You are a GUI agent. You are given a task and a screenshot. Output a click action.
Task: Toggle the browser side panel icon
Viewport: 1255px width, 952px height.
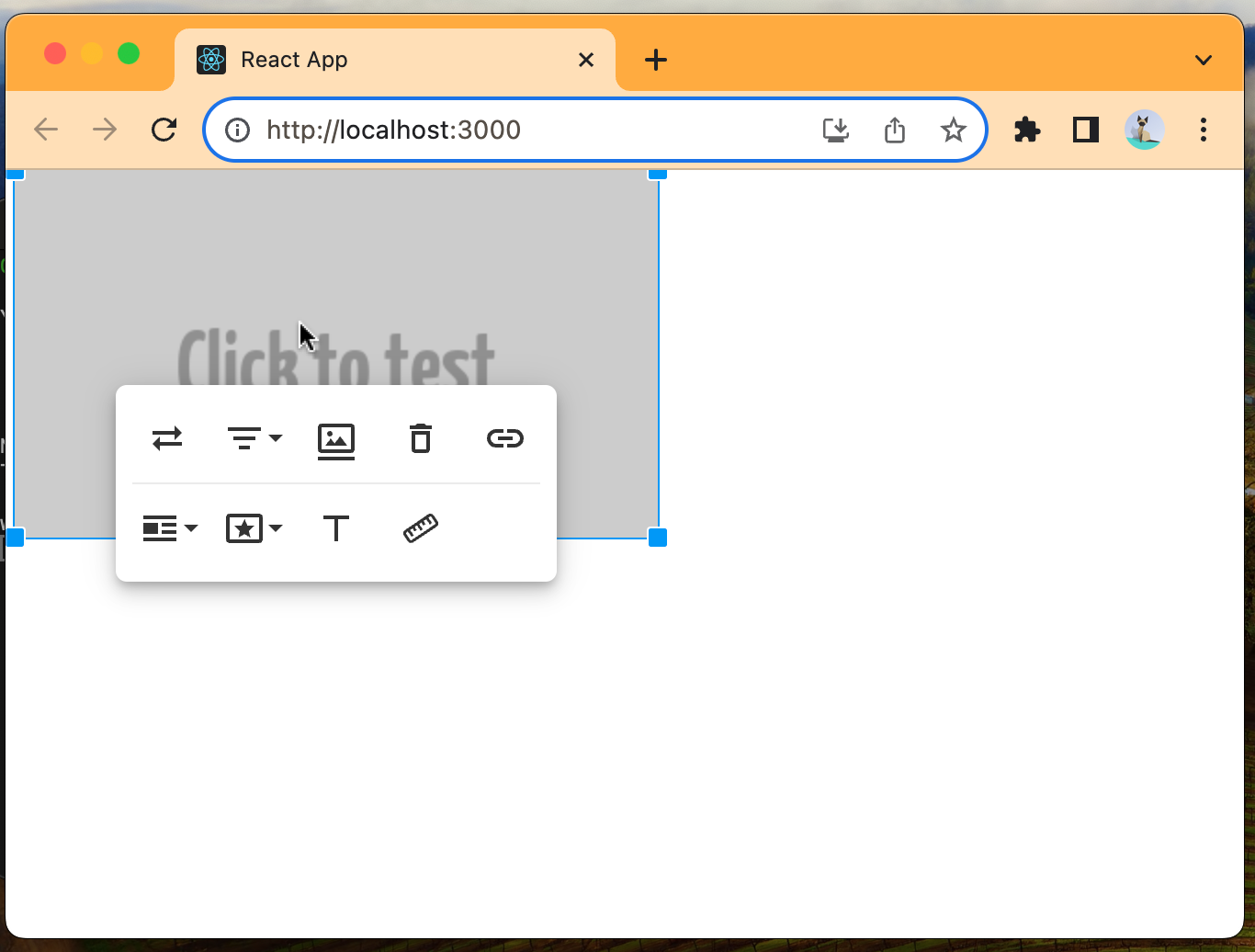point(1084,130)
